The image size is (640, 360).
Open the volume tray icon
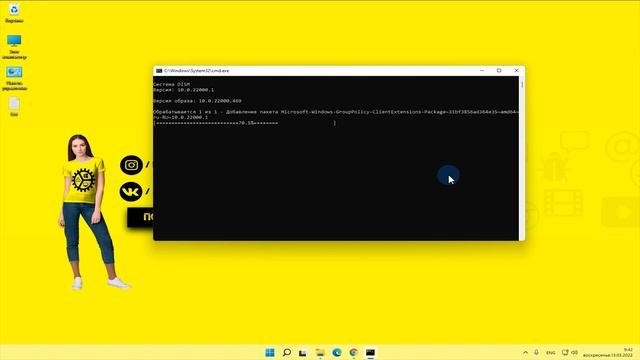tap(574, 352)
